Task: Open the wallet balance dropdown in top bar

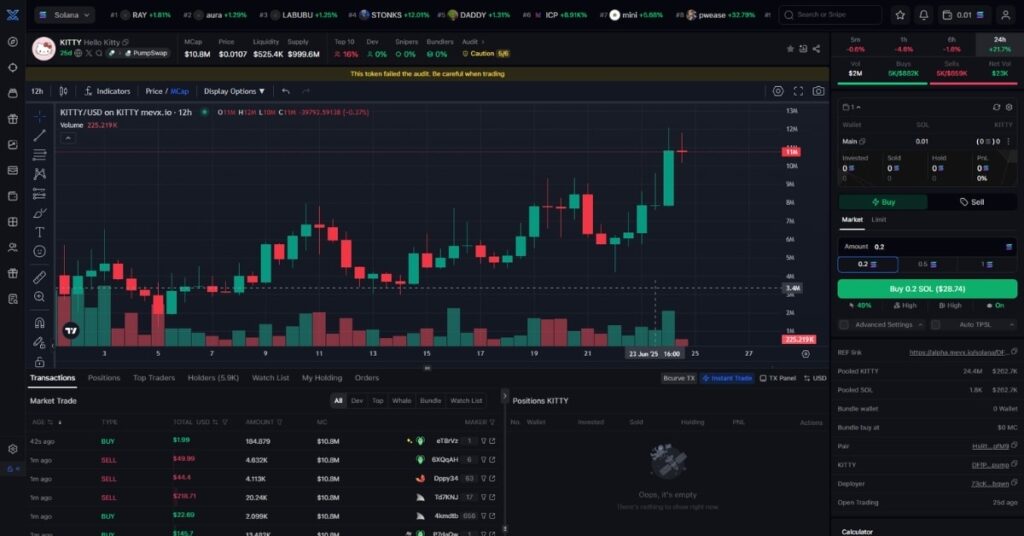Action: 964,15
